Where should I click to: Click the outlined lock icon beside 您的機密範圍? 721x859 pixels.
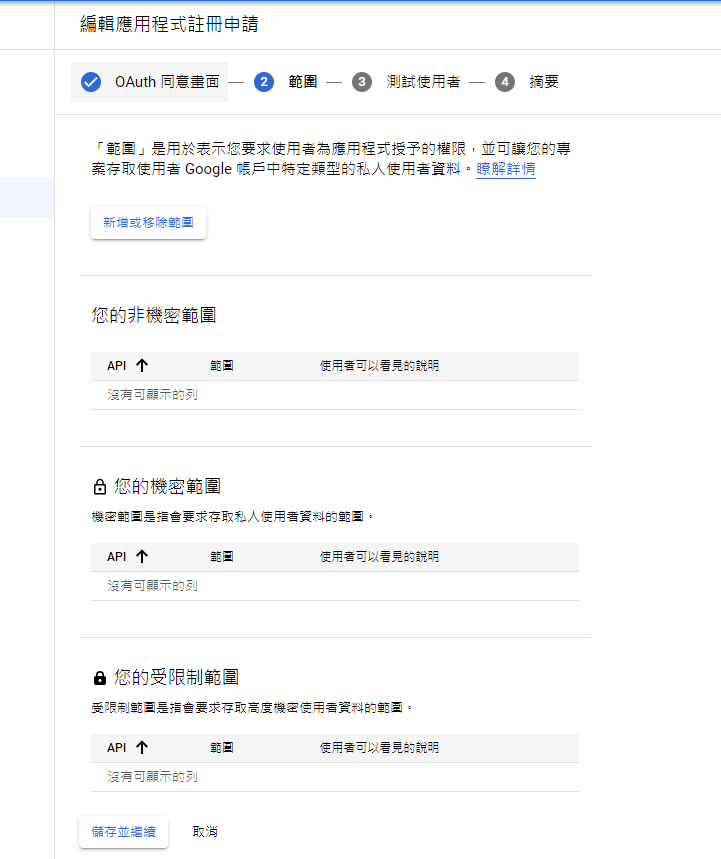coord(100,486)
